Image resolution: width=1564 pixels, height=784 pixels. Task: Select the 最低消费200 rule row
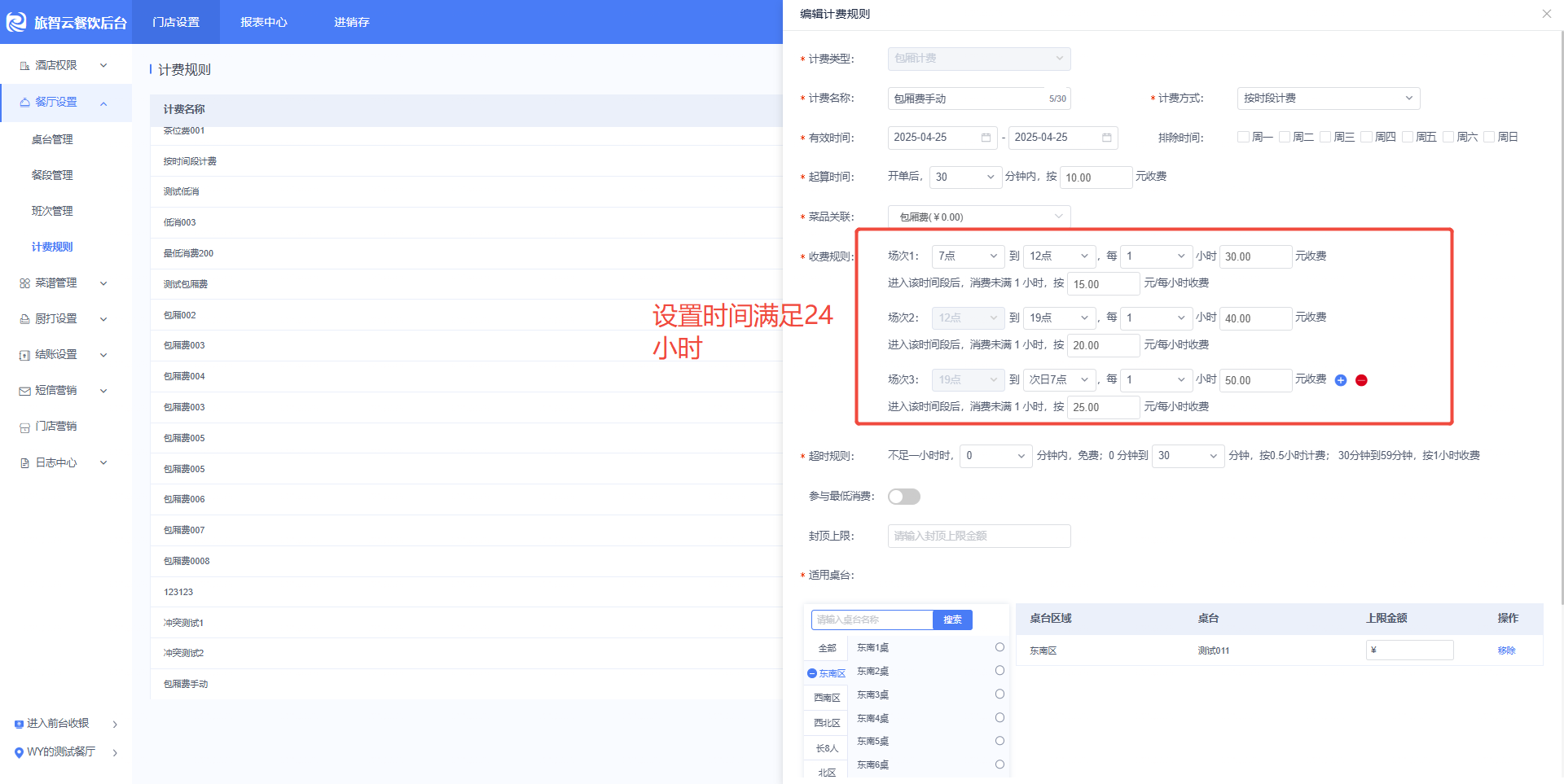click(x=466, y=254)
